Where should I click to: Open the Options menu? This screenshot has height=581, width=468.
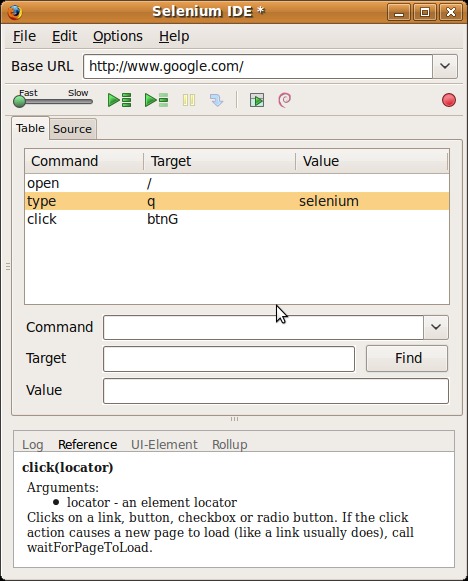click(x=117, y=36)
